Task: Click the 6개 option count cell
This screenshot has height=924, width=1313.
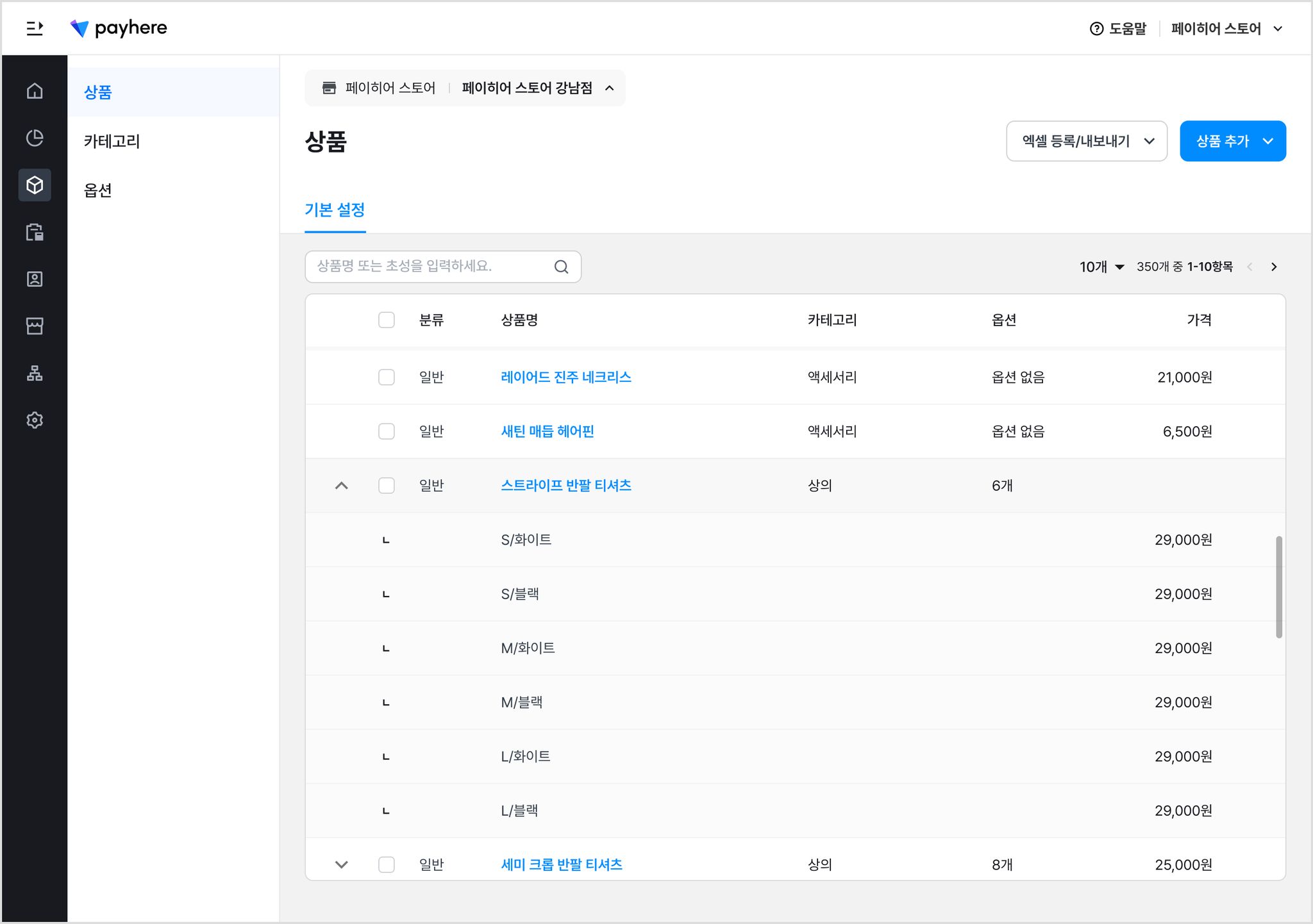Action: pos(1002,486)
